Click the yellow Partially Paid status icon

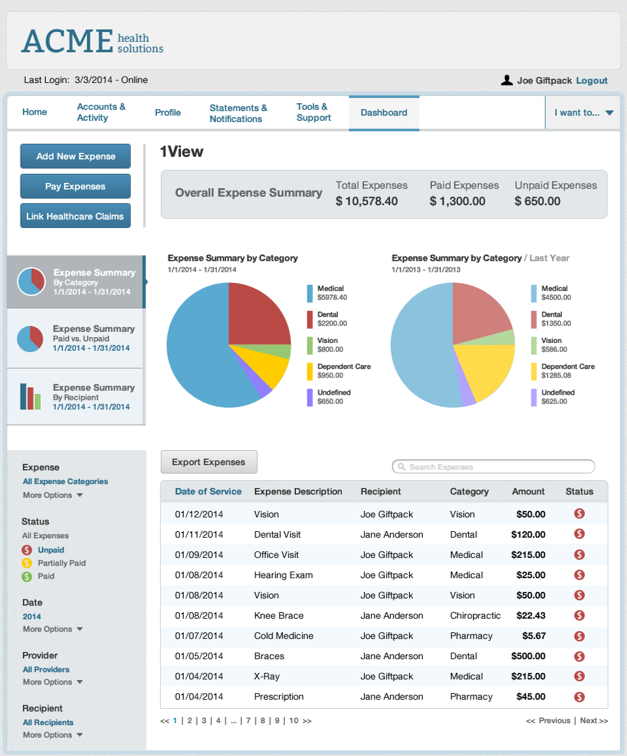pos(27,563)
